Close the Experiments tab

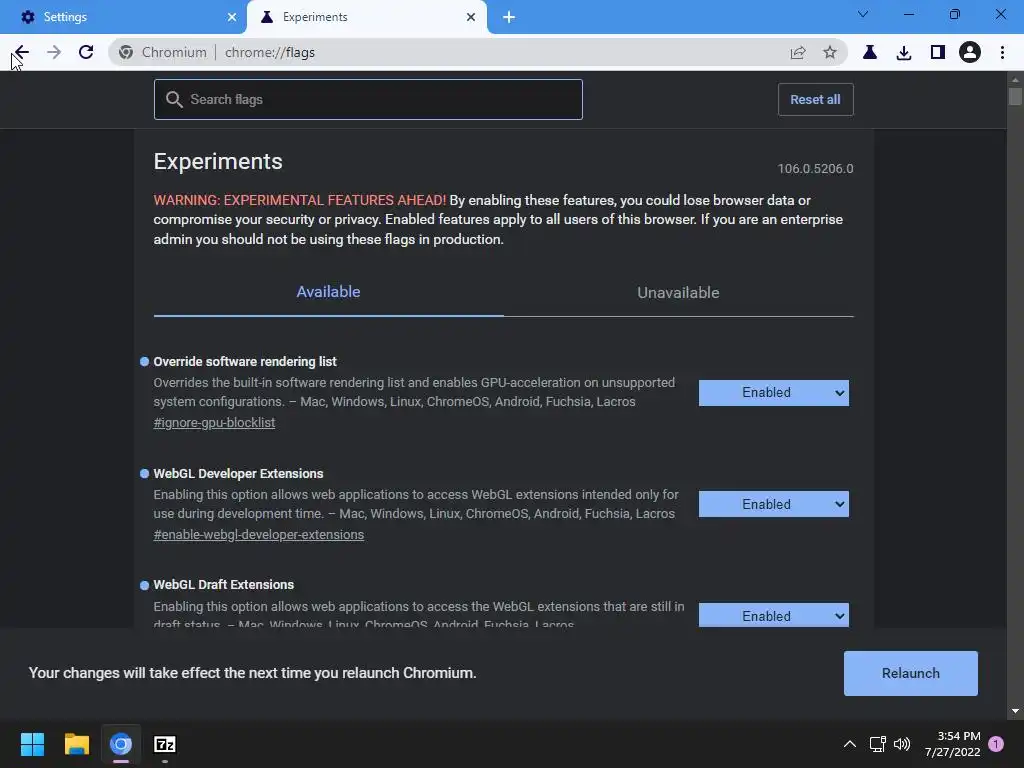471,17
